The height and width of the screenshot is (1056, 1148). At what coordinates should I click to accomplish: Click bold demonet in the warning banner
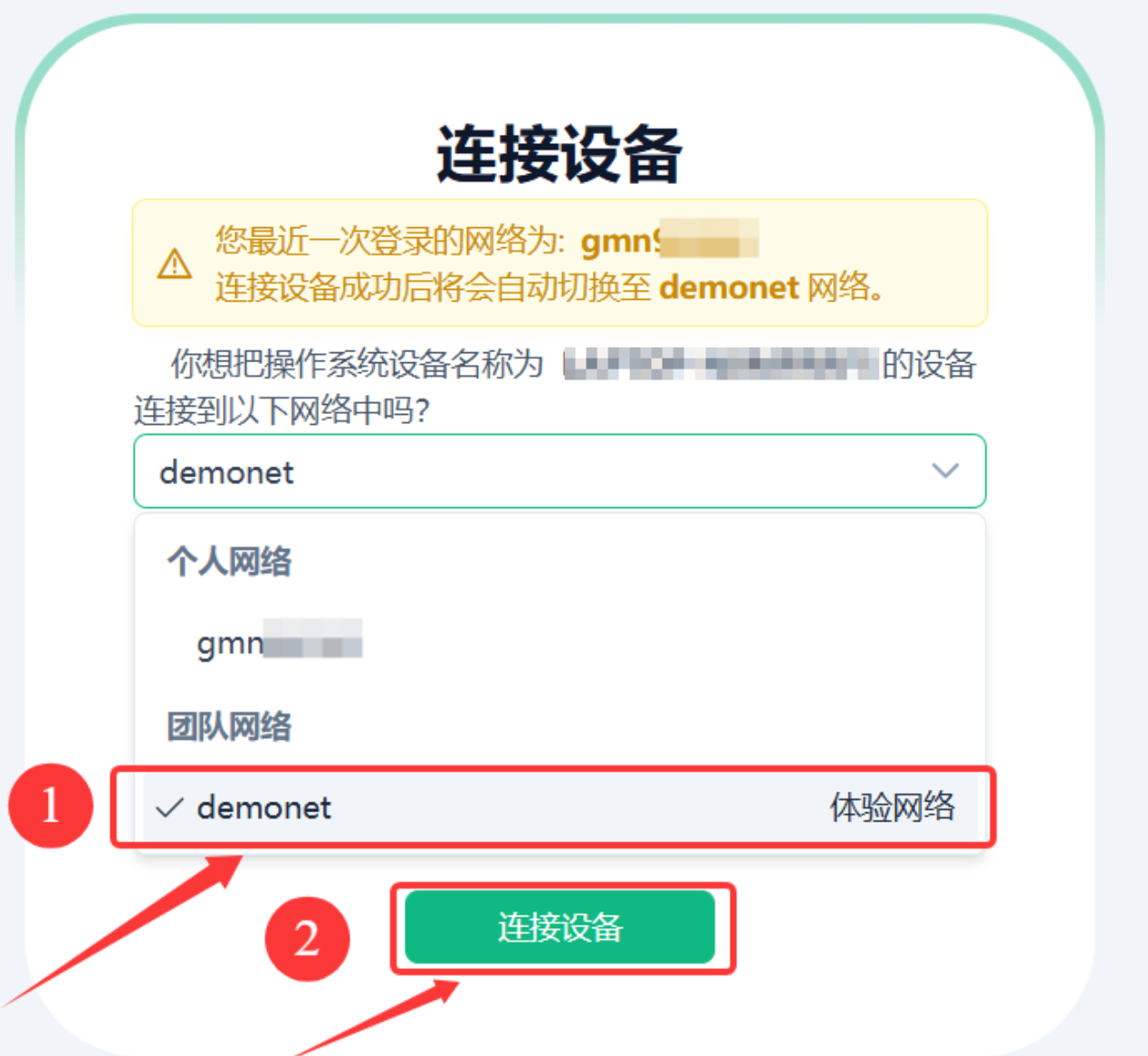[x=729, y=288]
